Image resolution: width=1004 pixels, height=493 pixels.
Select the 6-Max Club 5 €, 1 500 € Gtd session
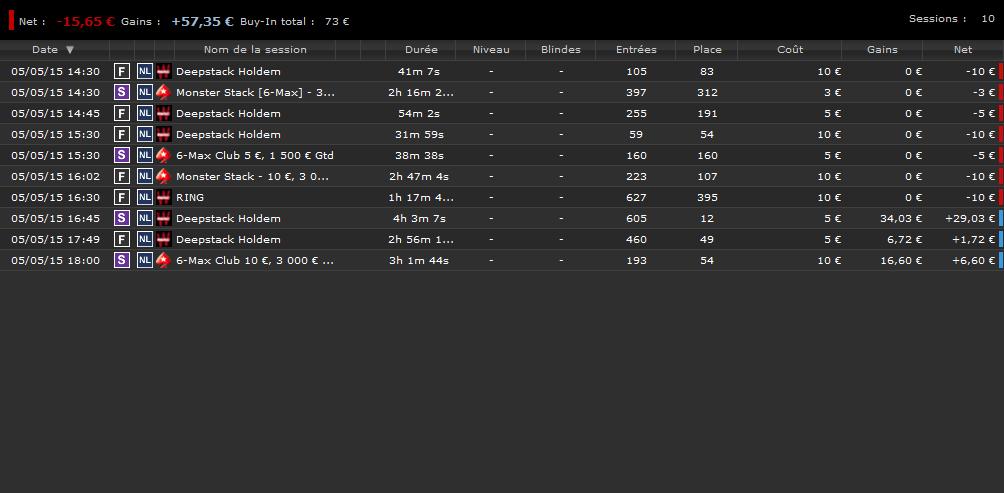(x=255, y=155)
